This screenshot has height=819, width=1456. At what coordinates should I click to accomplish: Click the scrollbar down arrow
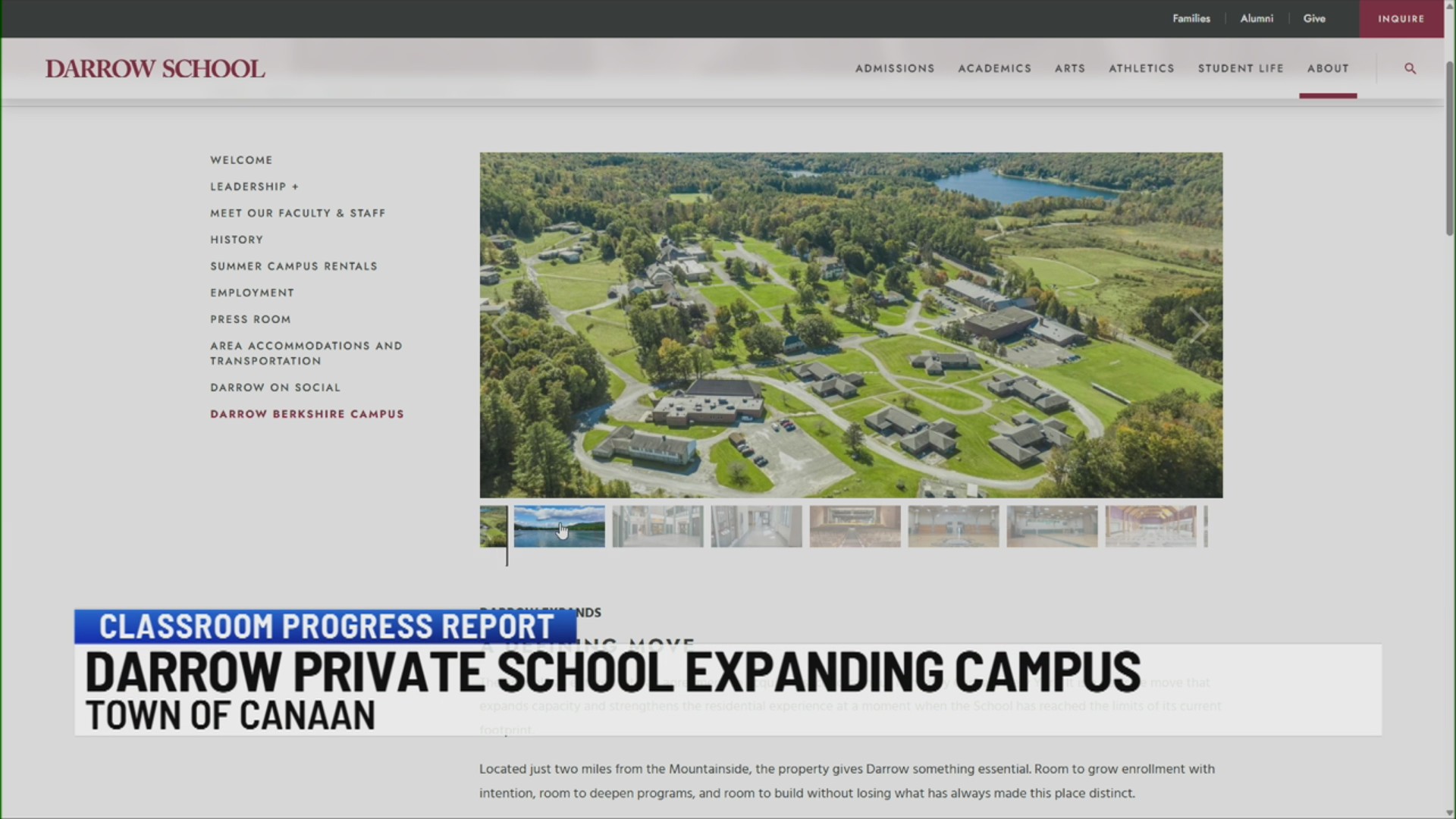coord(1449,813)
